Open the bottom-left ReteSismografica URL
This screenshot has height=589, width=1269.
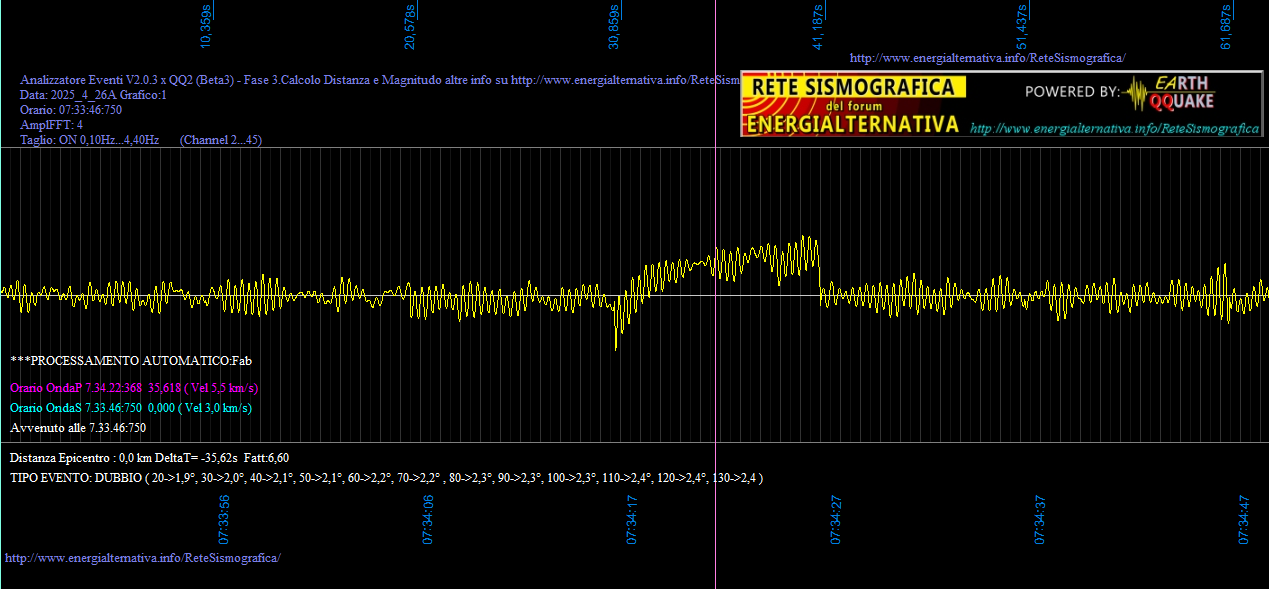tap(143, 557)
